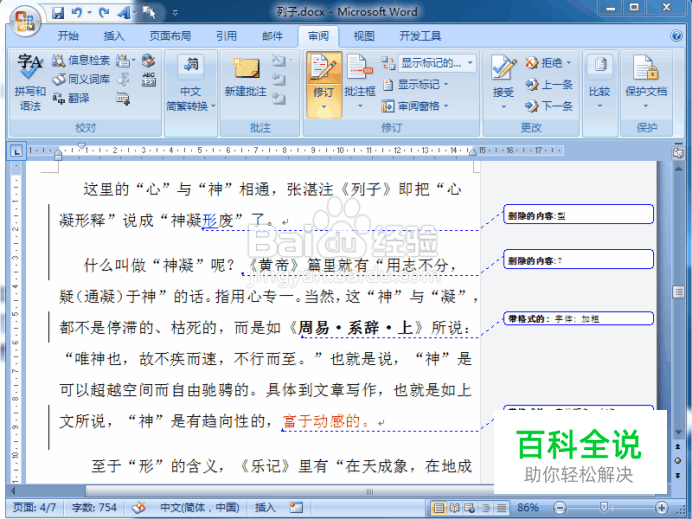692x519 pixels.
Task: Open 信息检索 research pane
Action: click(81, 60)
